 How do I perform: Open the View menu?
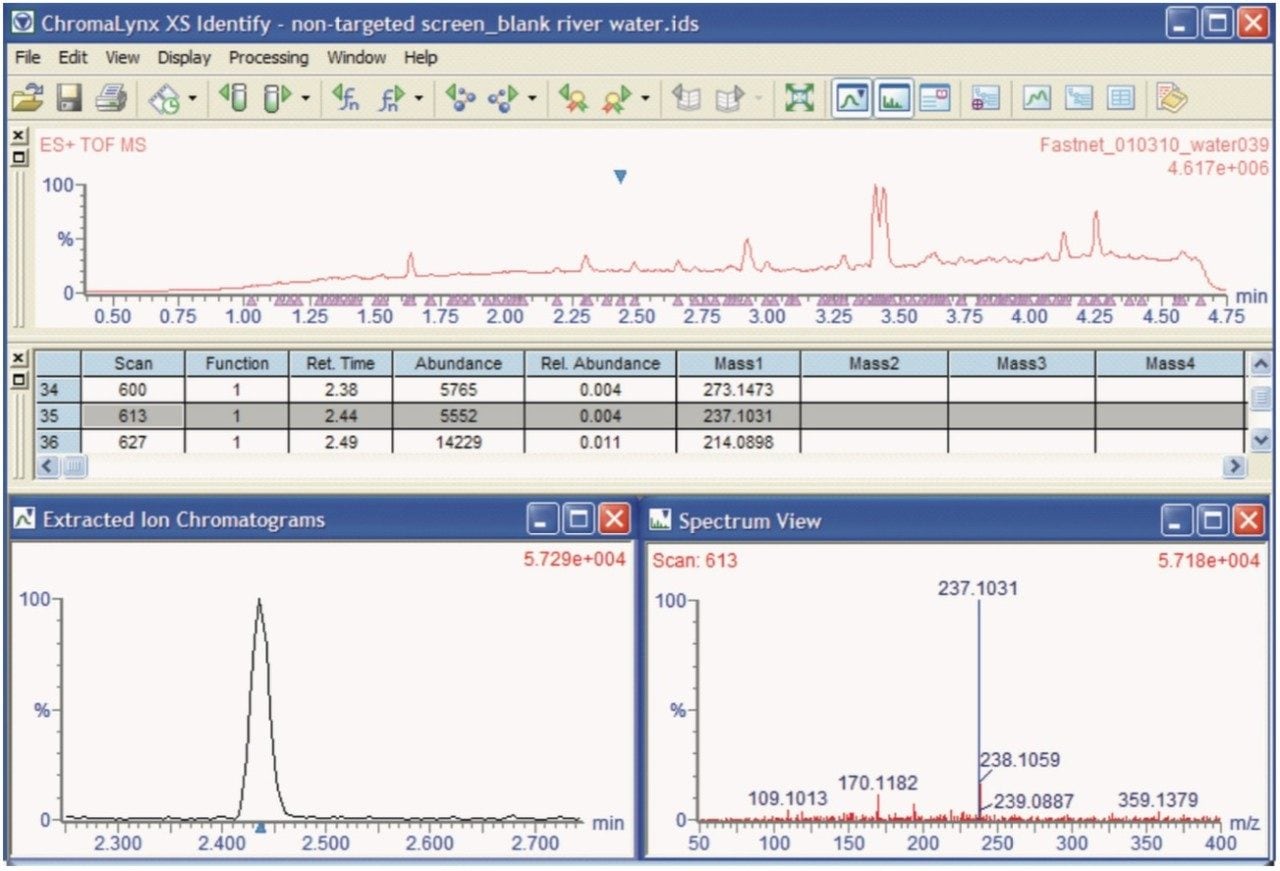[123, 58]
